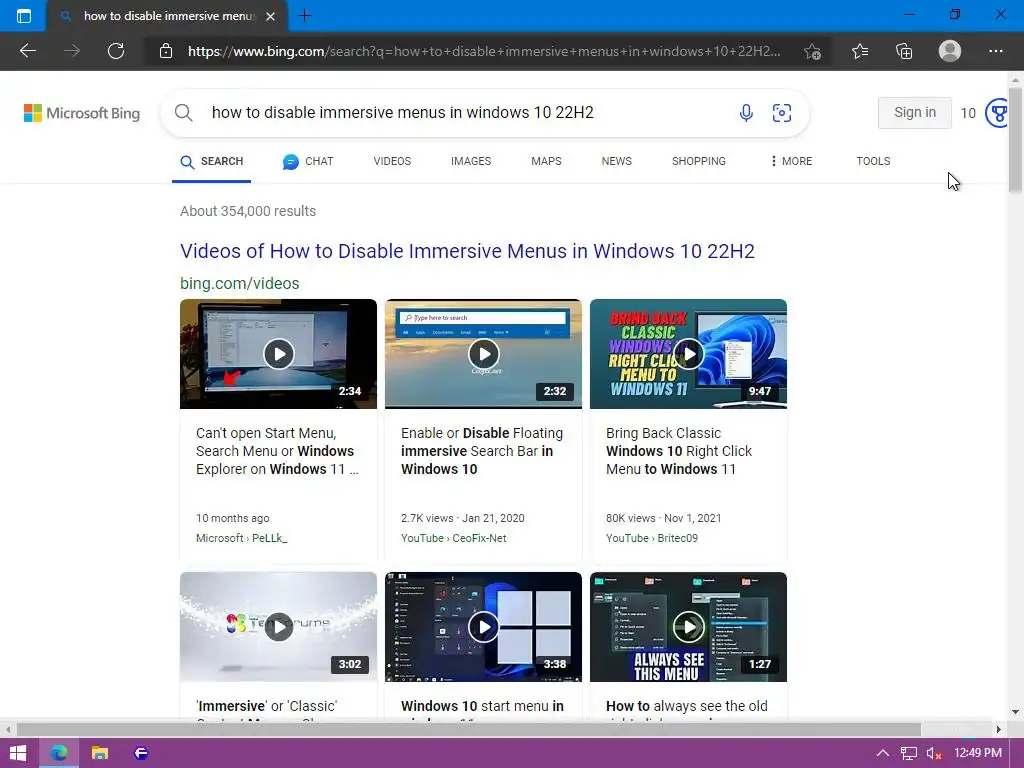Open the Microsoft Rewards trophy icon
1024x768 pixels.
pyautogui.click(x=997, y=113)
